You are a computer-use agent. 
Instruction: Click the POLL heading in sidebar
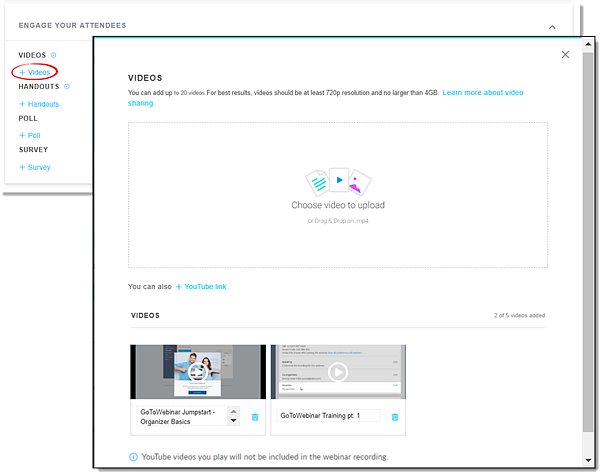click(x=28, y=118)
